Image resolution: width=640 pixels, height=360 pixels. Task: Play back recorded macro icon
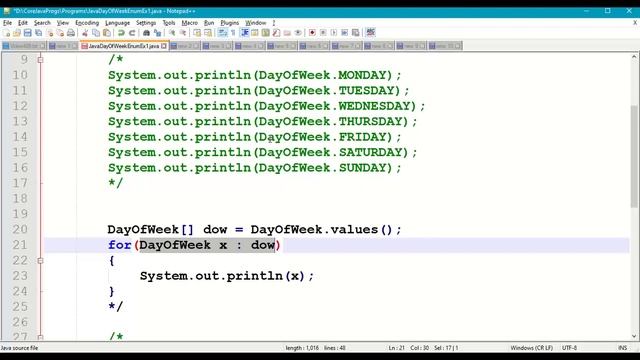click(x=333, y=33)
